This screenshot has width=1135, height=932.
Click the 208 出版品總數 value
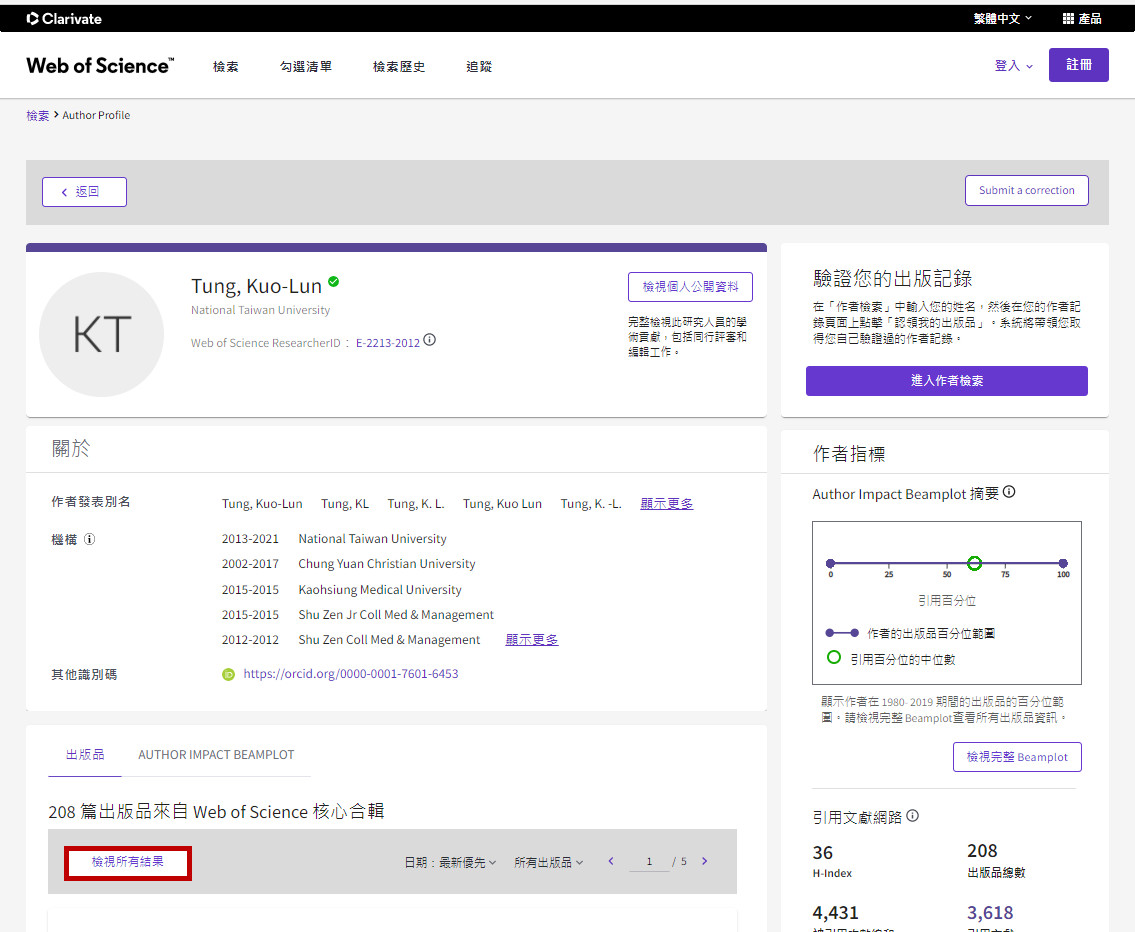click(x=982, y=851)
